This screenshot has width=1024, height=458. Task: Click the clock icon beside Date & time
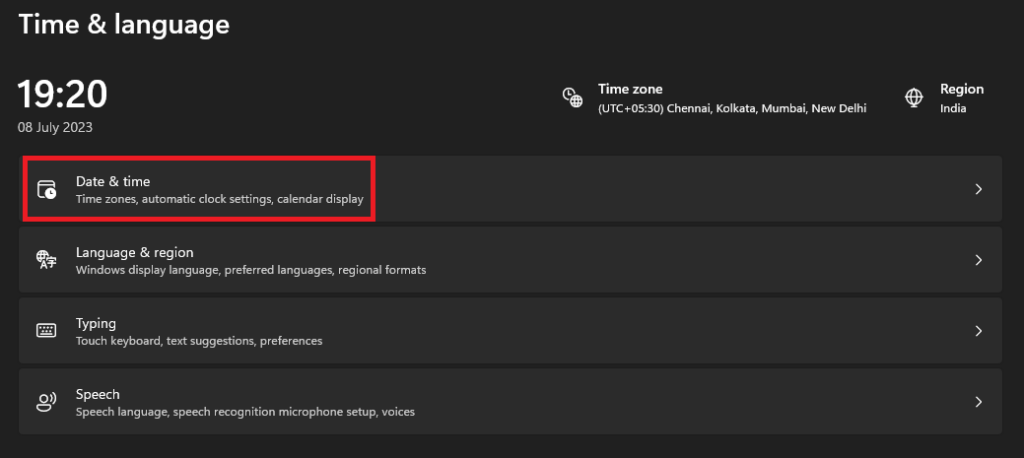(x=47, y=189)
